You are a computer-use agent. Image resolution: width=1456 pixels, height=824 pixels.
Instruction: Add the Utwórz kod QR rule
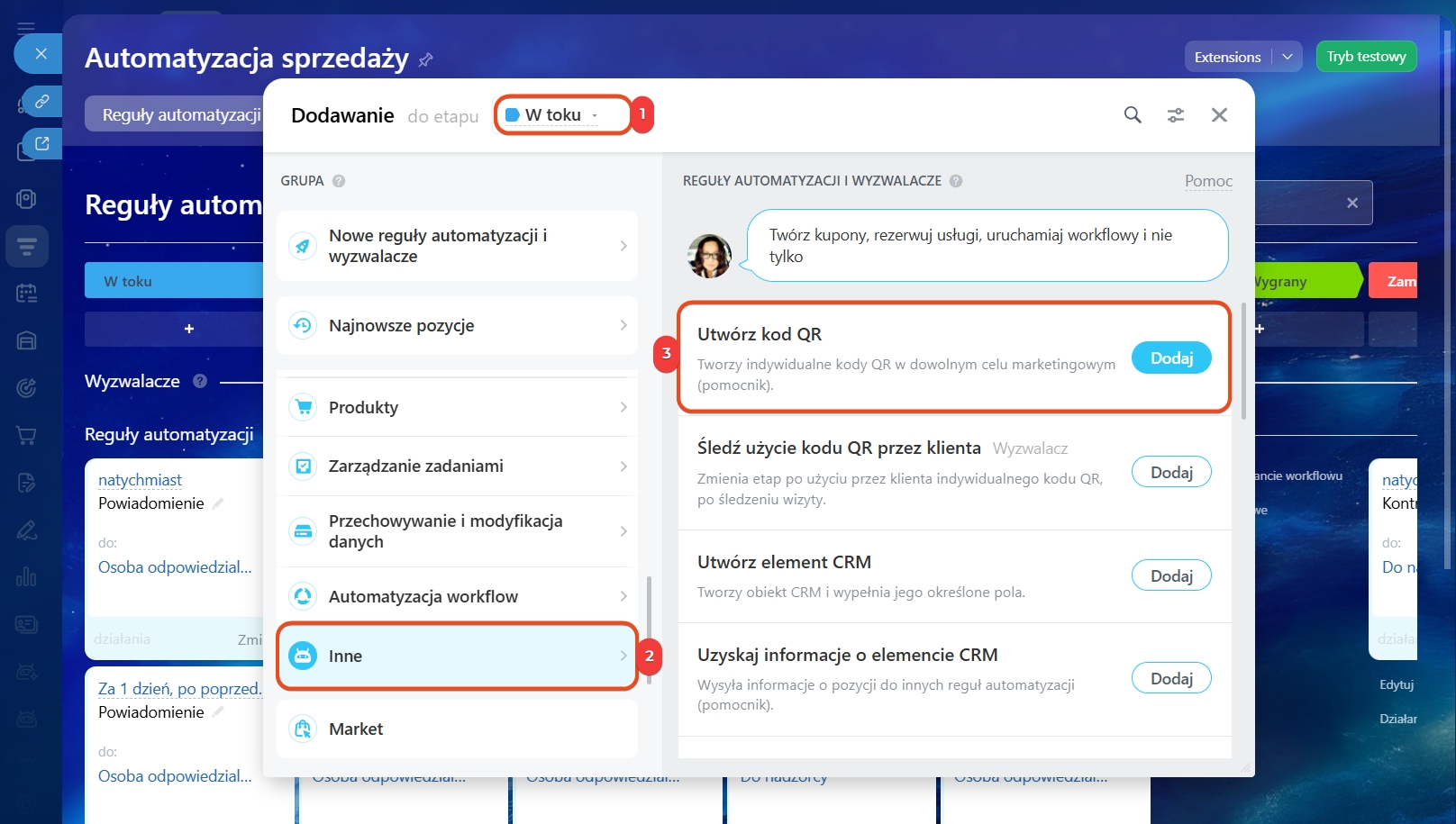[x=1170, y=358]
